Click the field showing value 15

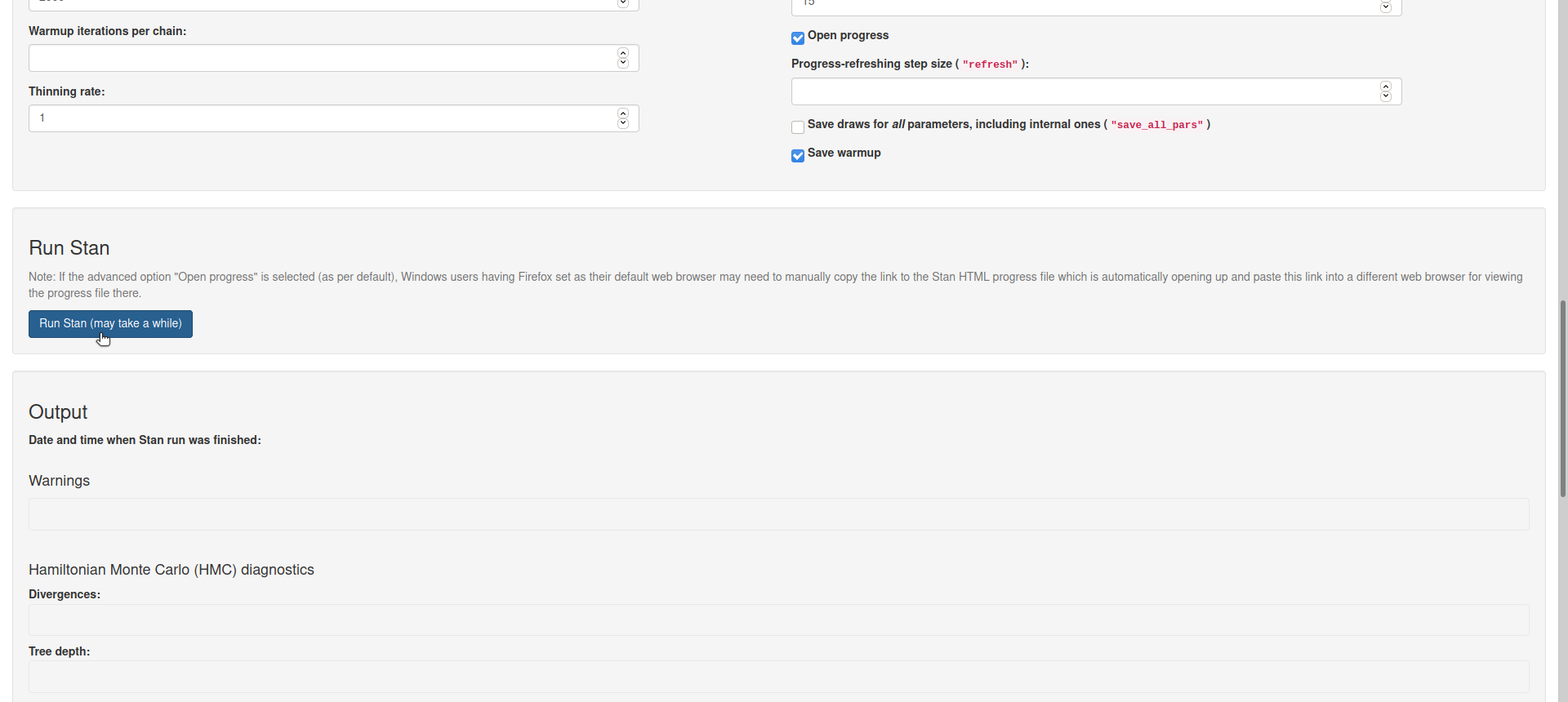pos(1082,7)
